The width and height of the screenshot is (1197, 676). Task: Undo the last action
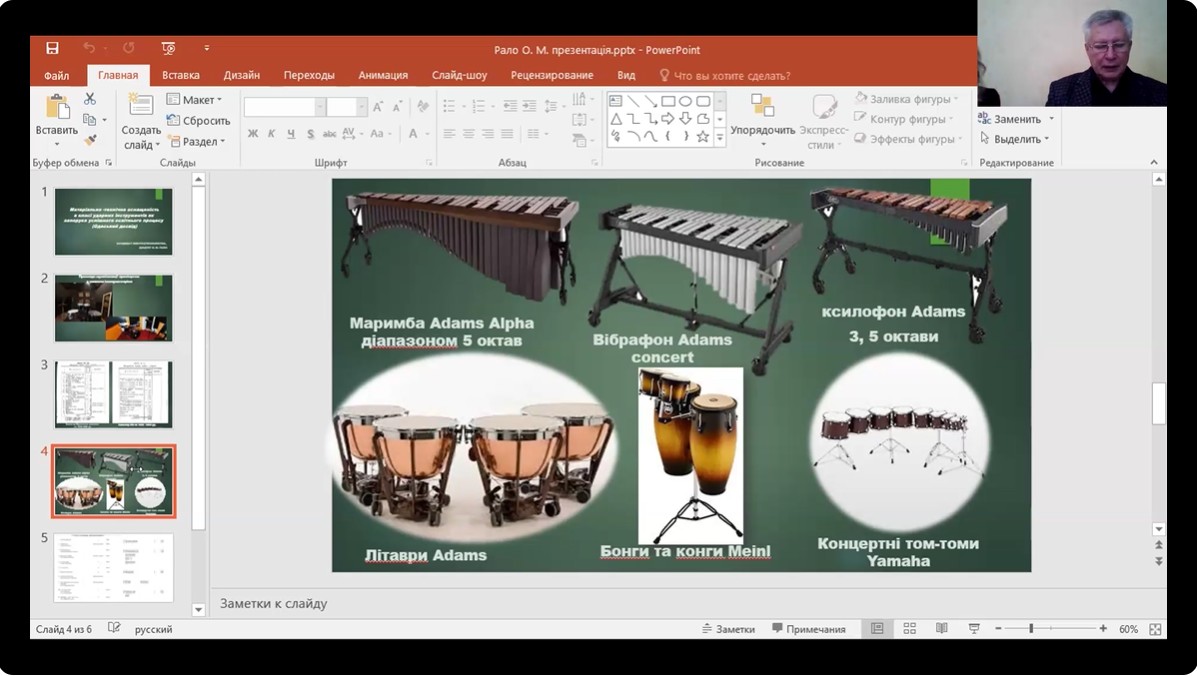89,49
